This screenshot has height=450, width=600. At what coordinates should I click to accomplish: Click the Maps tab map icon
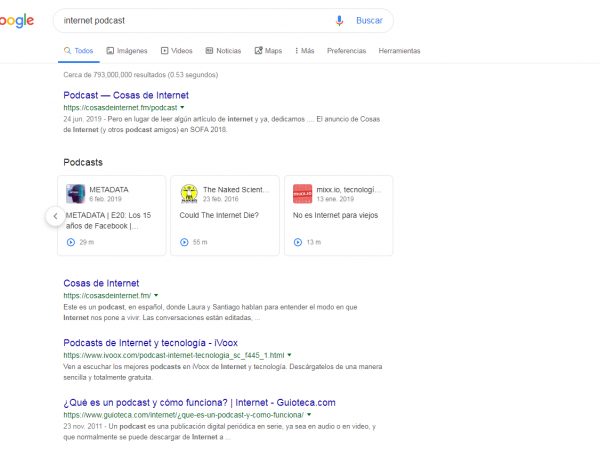pos(259,51)
